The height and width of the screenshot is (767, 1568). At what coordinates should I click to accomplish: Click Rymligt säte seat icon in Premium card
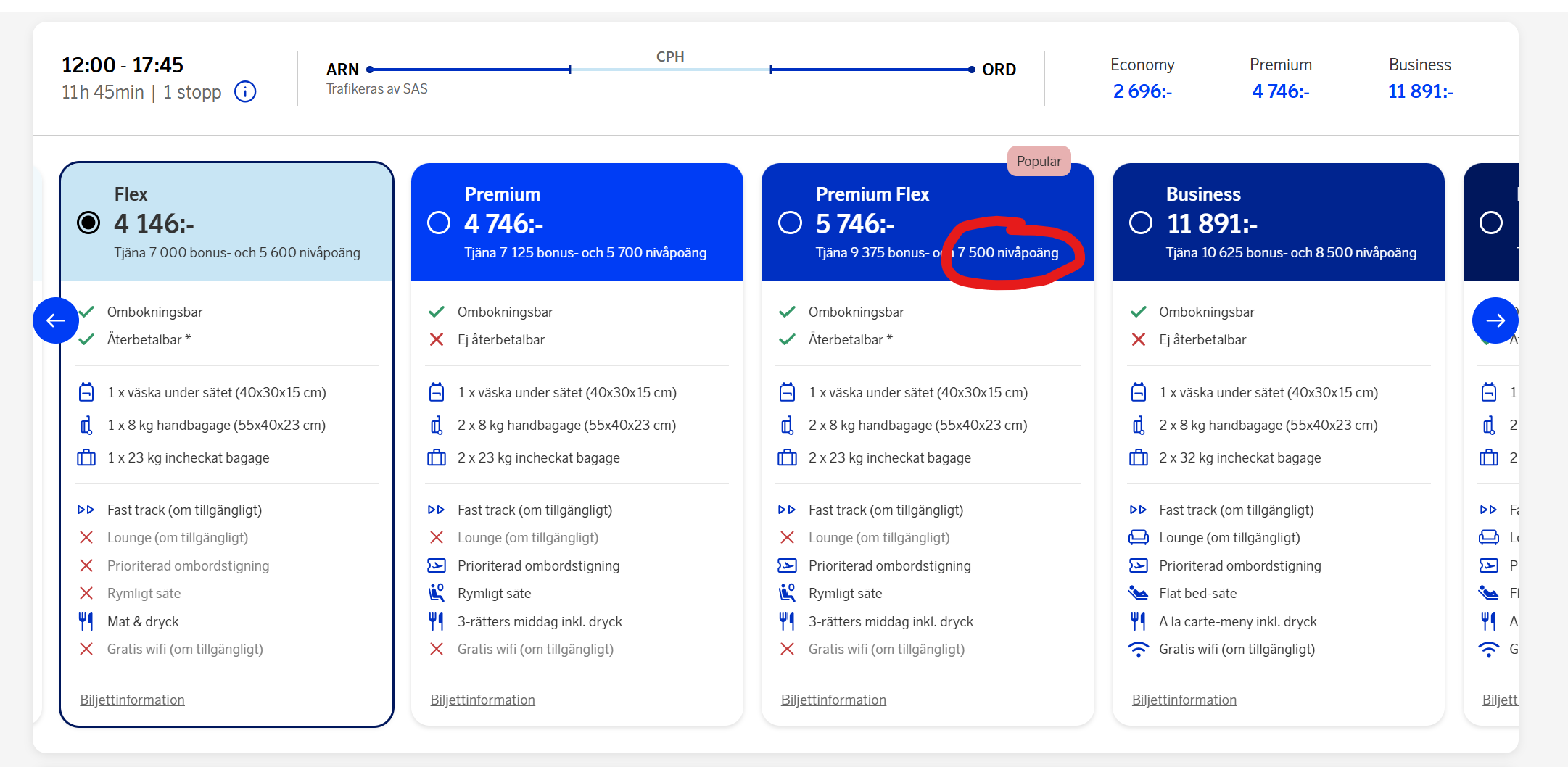click(437, 593)
